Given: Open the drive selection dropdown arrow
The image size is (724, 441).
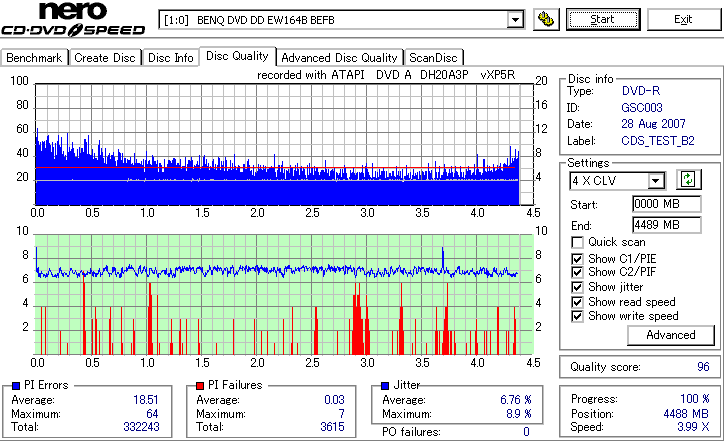Looking at the screenshot, I should 515,20.
